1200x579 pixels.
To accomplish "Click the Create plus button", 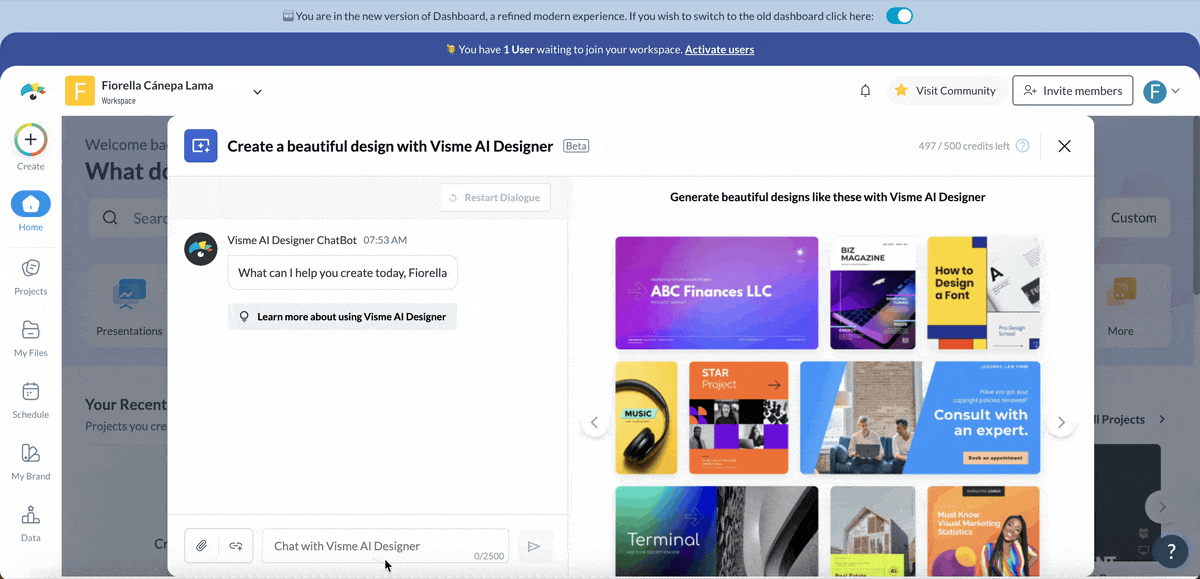I will pos(31,140).
